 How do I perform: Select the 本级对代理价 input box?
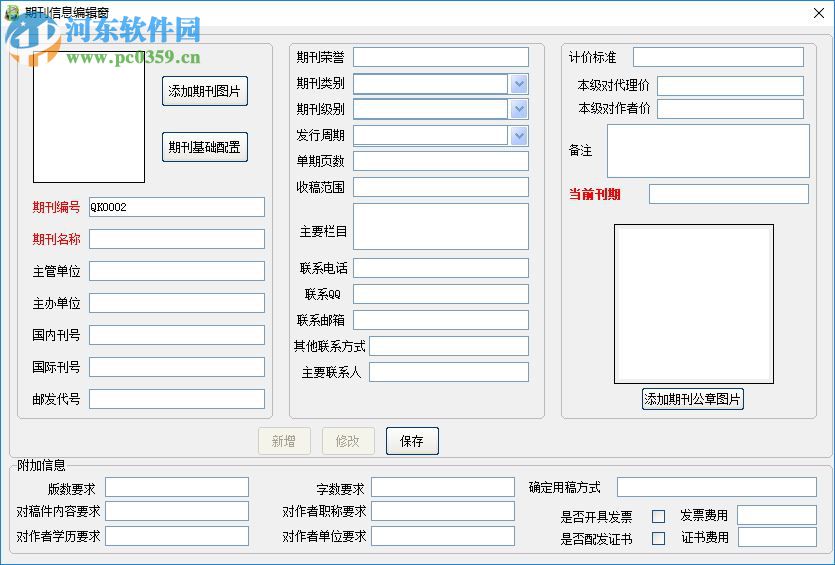(x=731, y=86)
